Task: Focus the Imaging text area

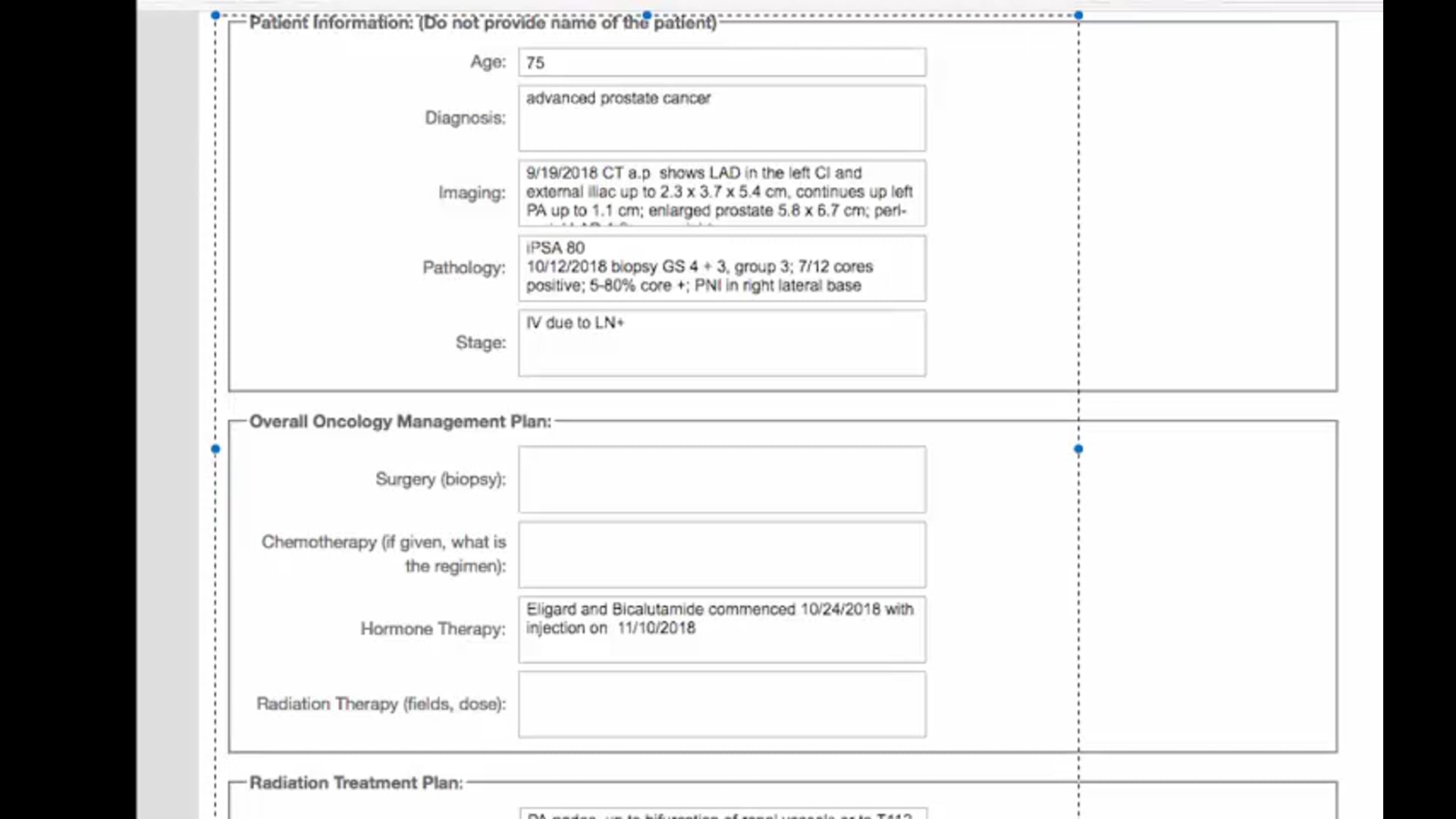Action: coord(721,193)
